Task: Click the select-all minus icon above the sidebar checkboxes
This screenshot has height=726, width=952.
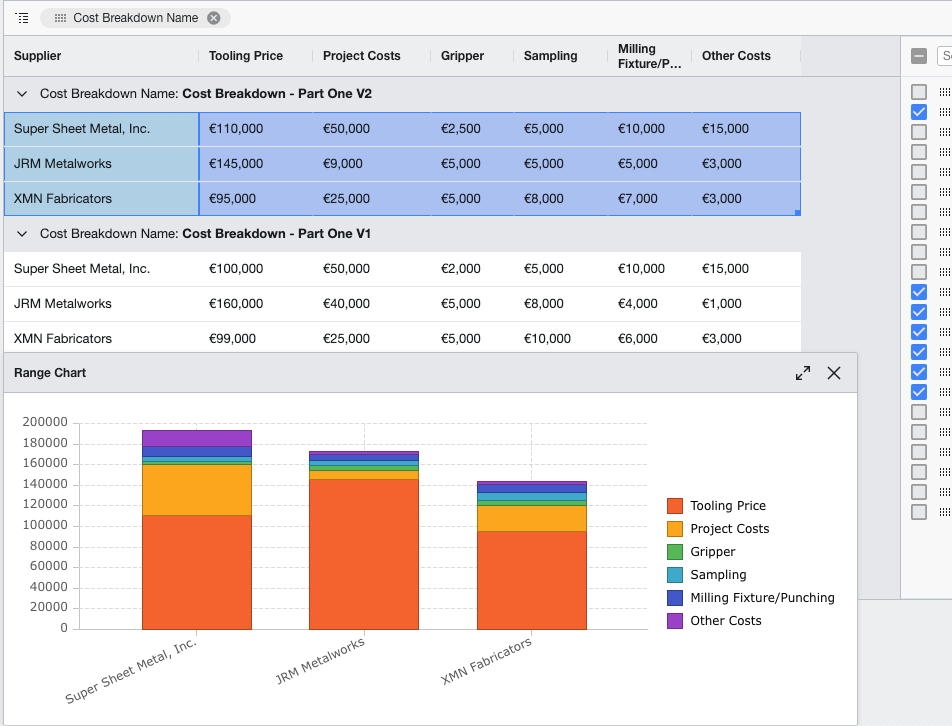Action: 918,57
